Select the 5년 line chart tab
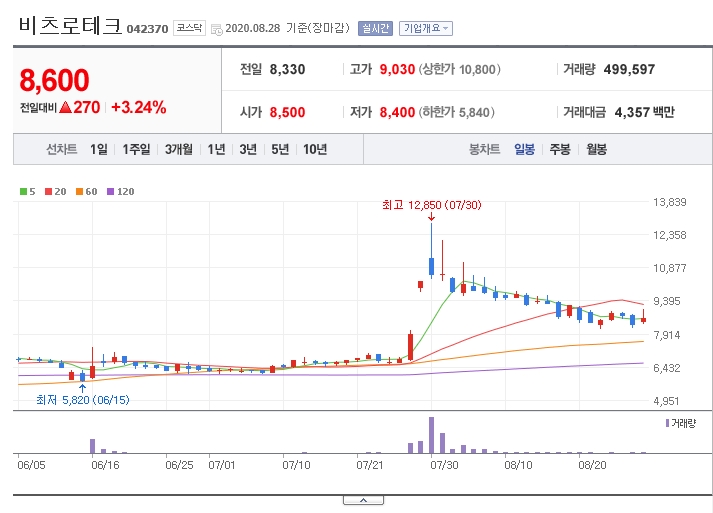Viewport: 713px width, 513px height. point(280,149)
